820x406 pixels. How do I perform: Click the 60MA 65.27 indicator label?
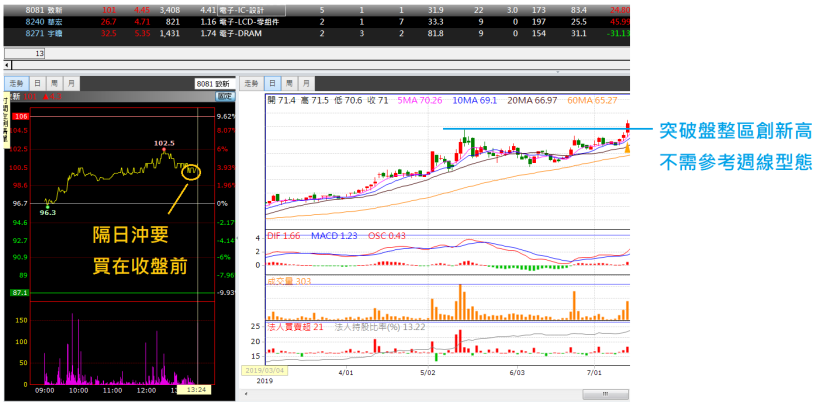pyautogui.click(x=592, y=100)
